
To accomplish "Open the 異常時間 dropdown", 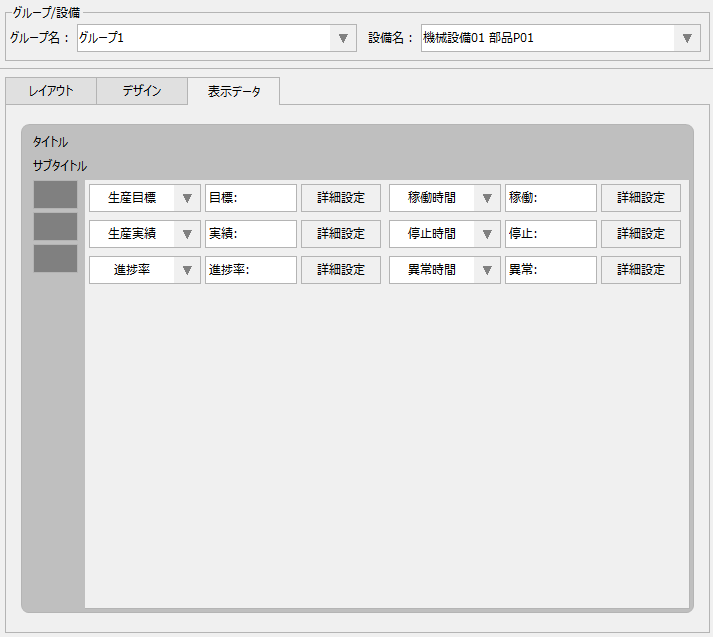I will [487, 270].
